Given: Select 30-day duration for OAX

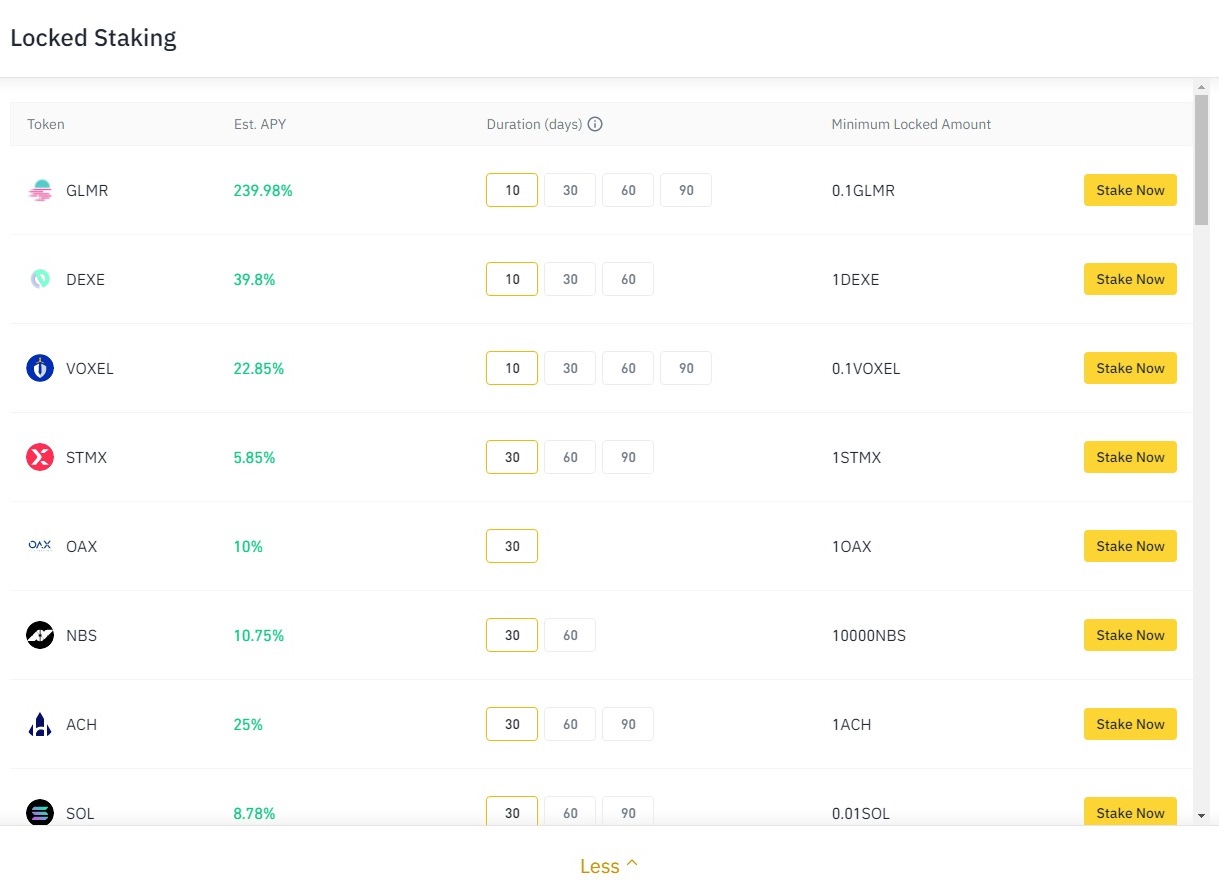Looking at the screenshot, I should [512, 546].
